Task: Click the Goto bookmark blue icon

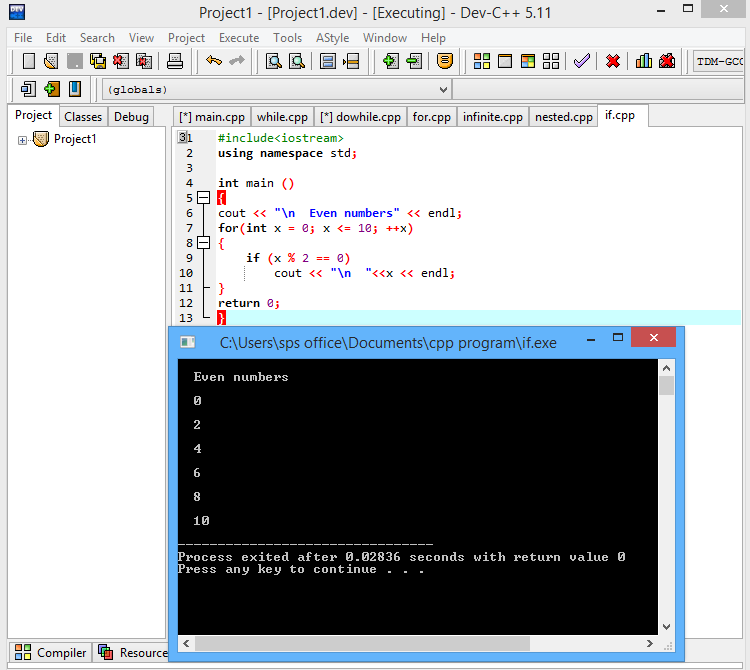Action: [75, 89]
